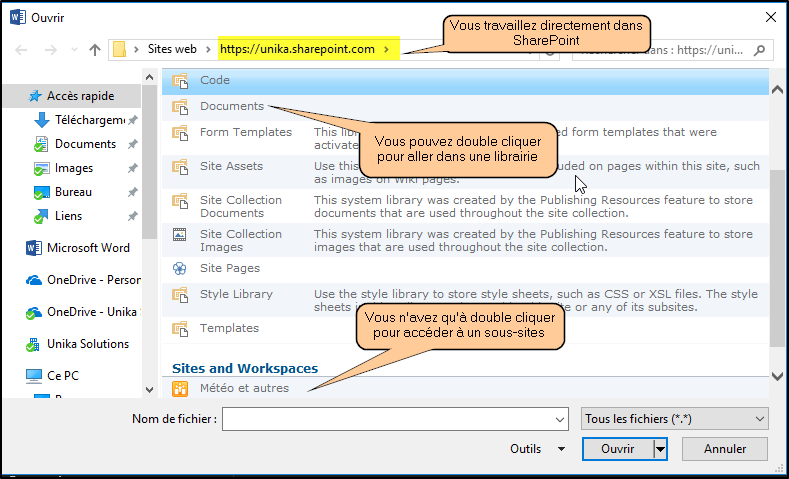Open the Ouvrir button split arrow
The width and height of the screenshot is (789, 479).
point(660,449)
